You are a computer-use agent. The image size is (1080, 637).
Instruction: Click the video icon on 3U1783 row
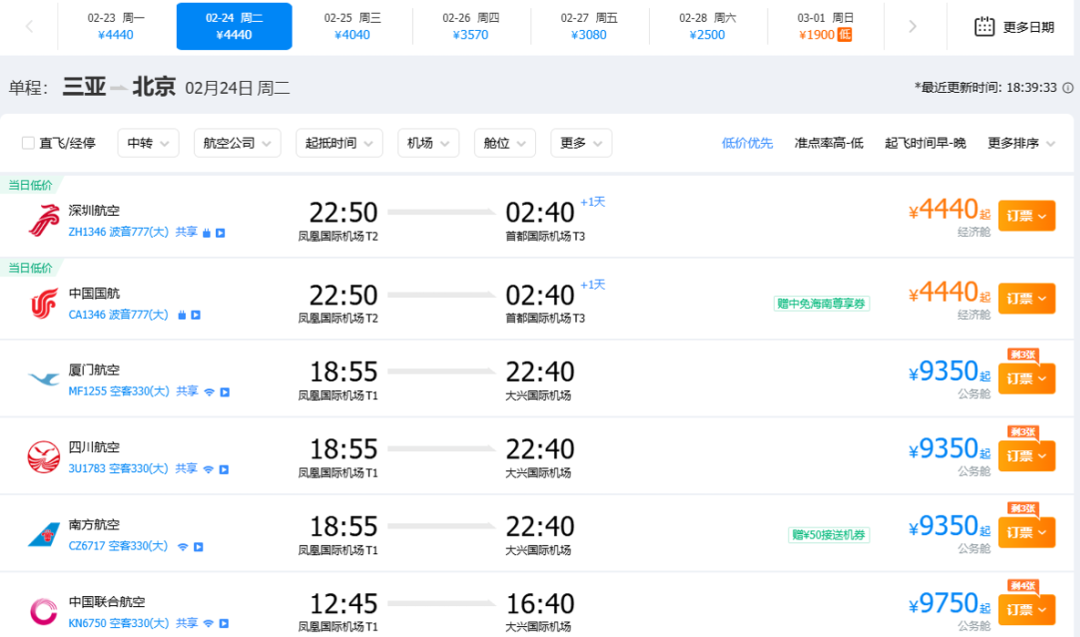point(224,469)
